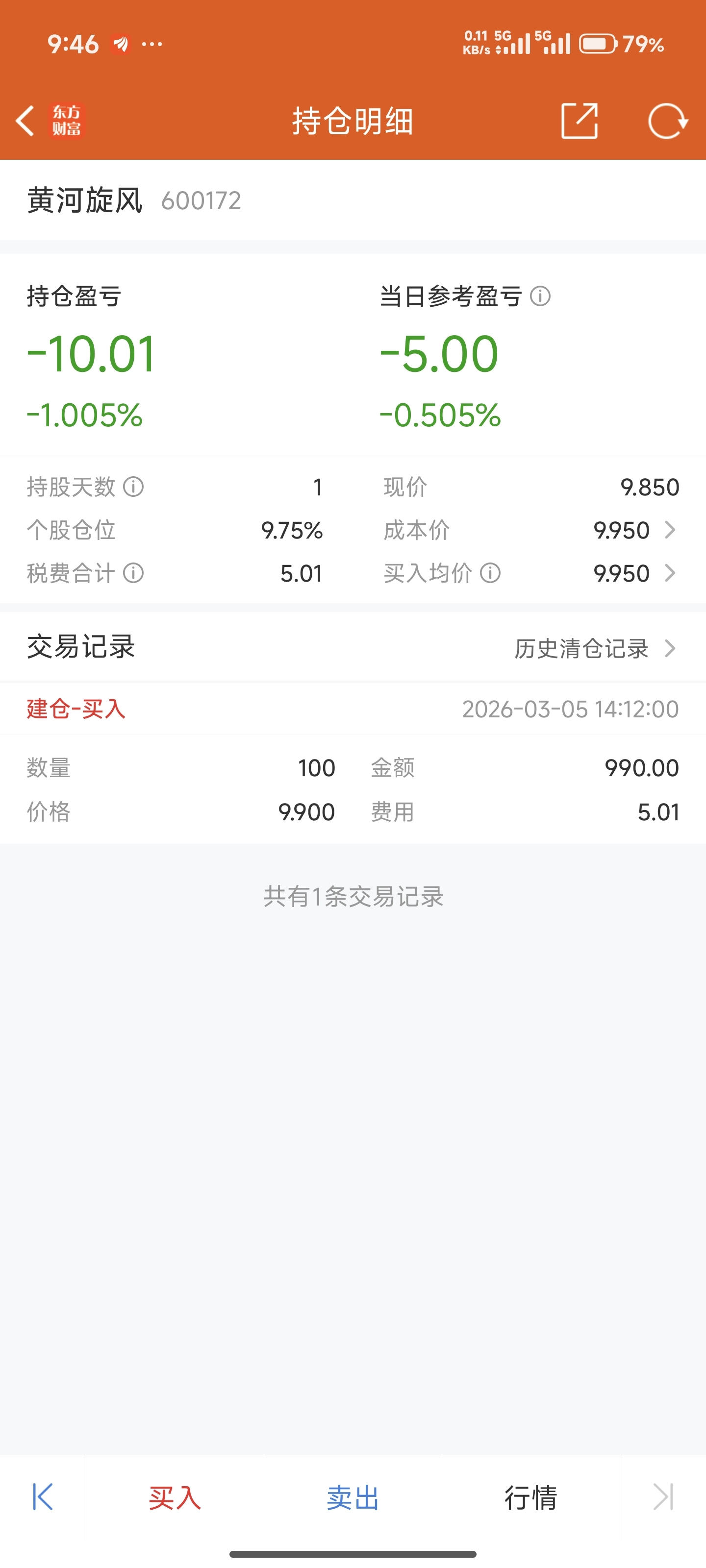Viewport: 706px width, 1568px height.
Task: Open the 东方财富 logo icon
Action: pyautogui.click(x=67, y=121)
